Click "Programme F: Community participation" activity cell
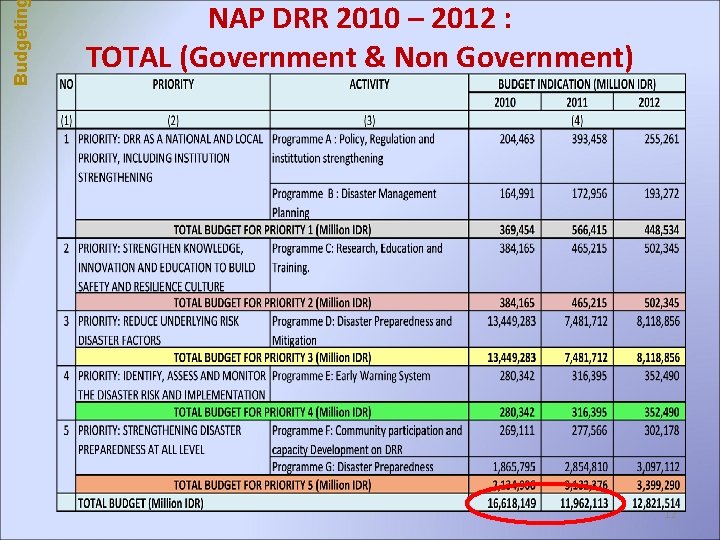720x540 pixels. click(x=367, y=440)
